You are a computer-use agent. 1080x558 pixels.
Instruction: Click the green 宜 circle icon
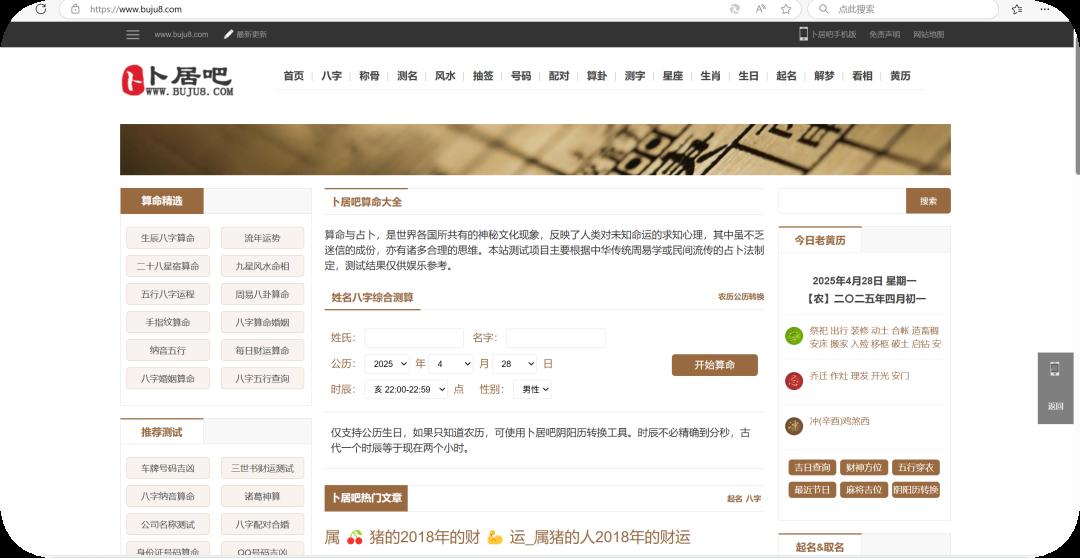pyautogui.click(x=794, y=336)
